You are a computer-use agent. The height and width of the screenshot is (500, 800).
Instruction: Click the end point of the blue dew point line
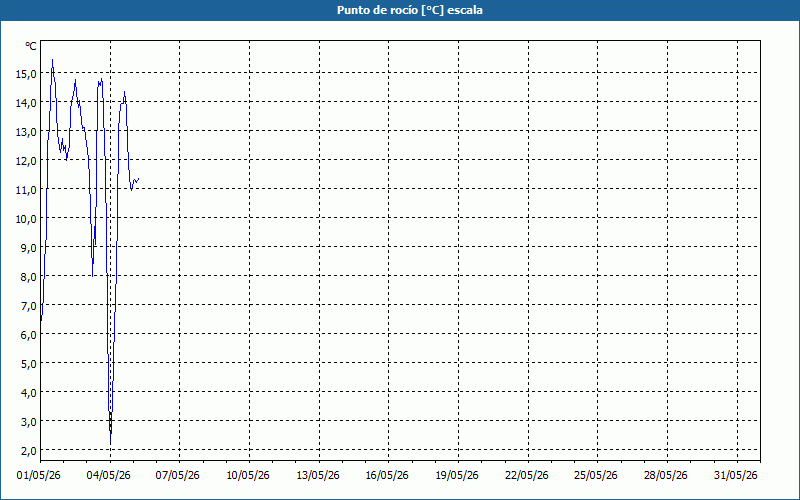(x=139, y=179)
